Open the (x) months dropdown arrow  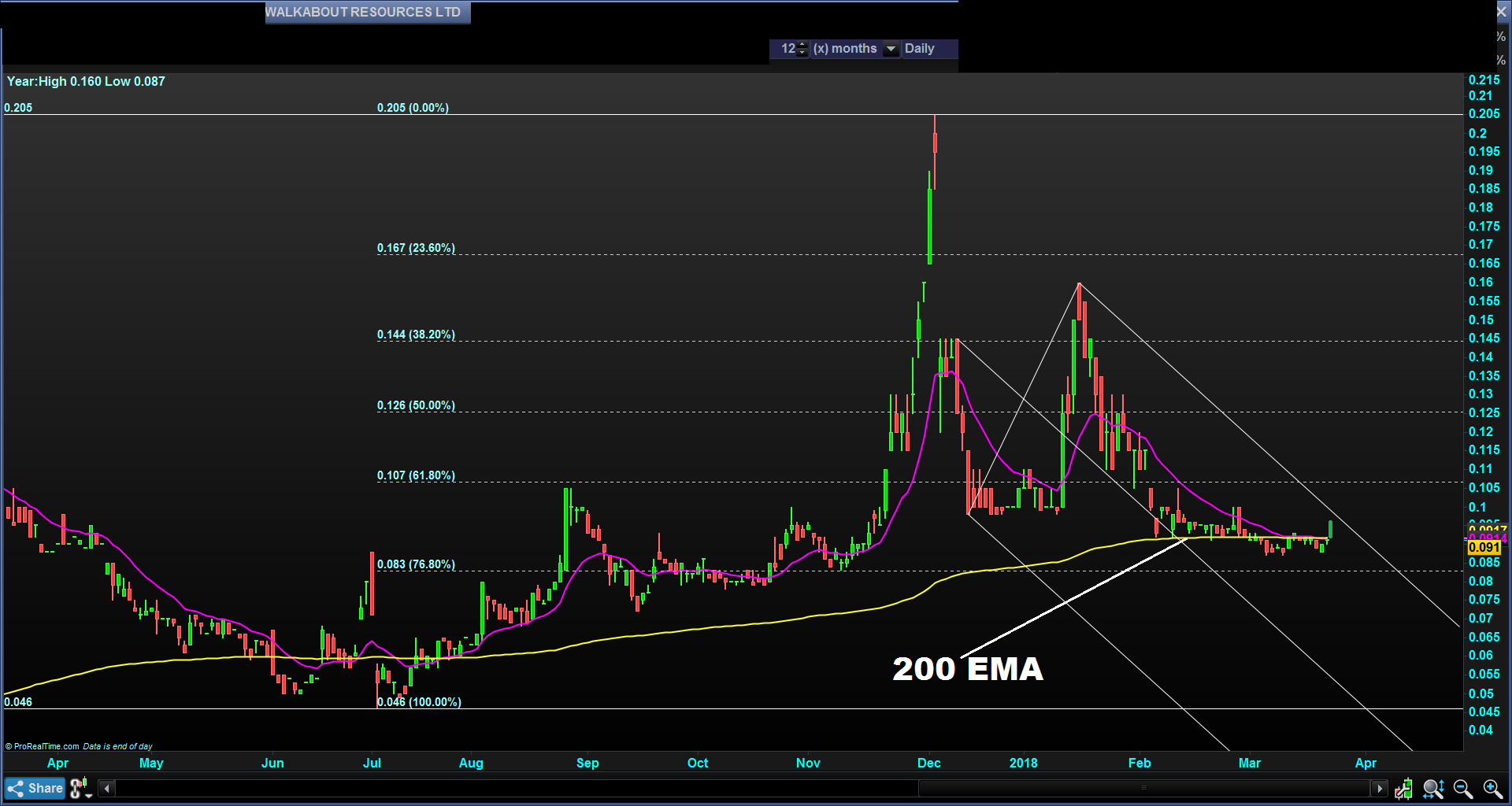coord(891,49)
